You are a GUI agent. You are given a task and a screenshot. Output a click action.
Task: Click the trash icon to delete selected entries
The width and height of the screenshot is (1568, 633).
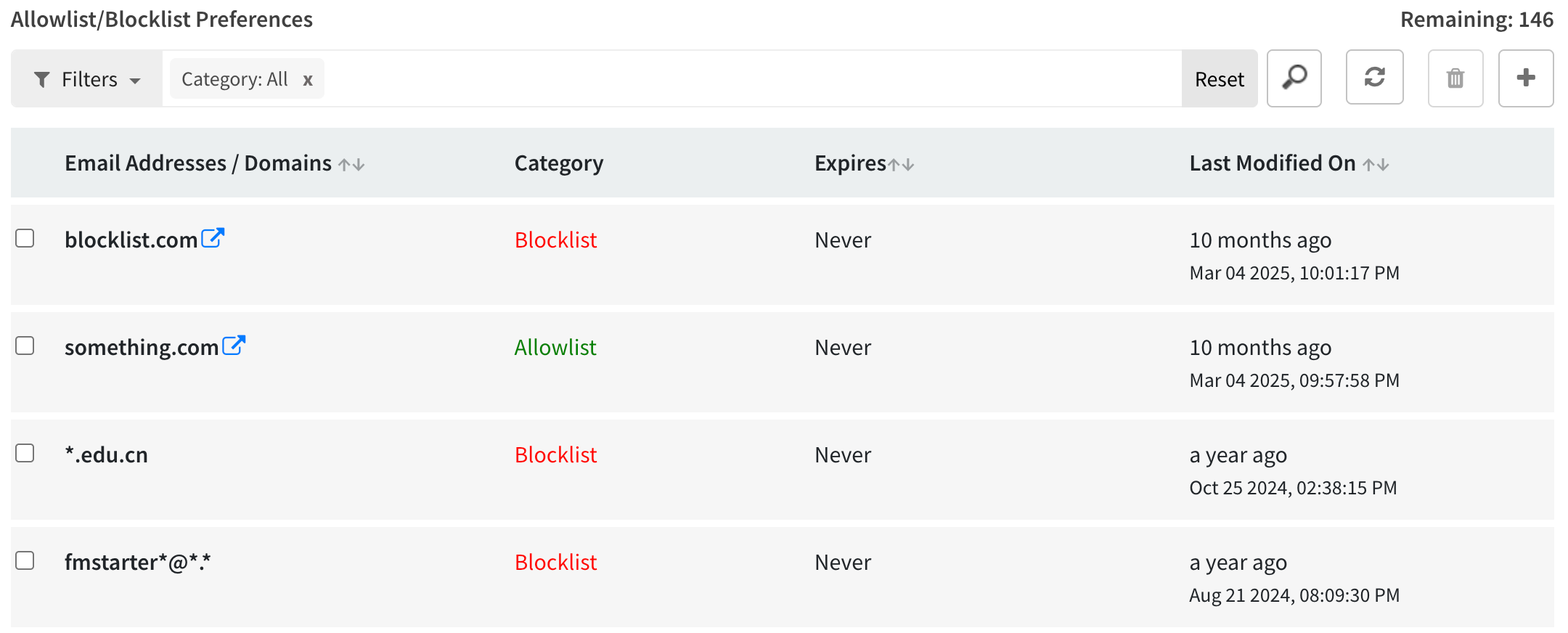point(1455,78)
